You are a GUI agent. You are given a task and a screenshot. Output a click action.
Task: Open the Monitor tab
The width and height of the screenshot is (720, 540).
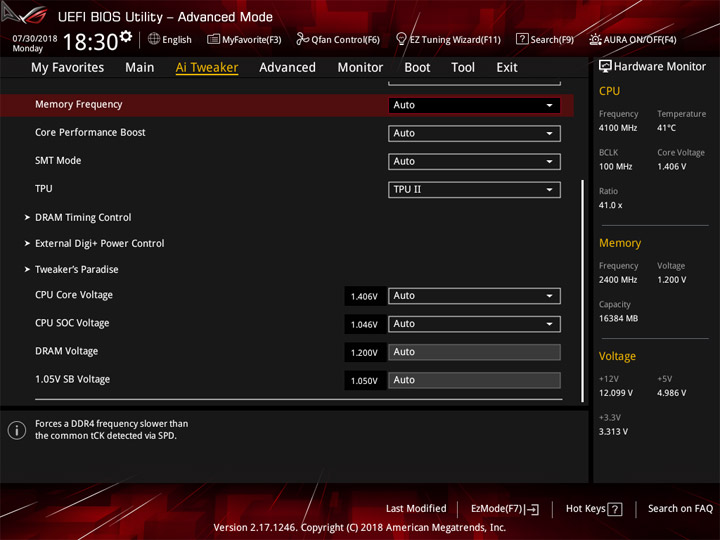pyautogui.click(x=360, y=68)
